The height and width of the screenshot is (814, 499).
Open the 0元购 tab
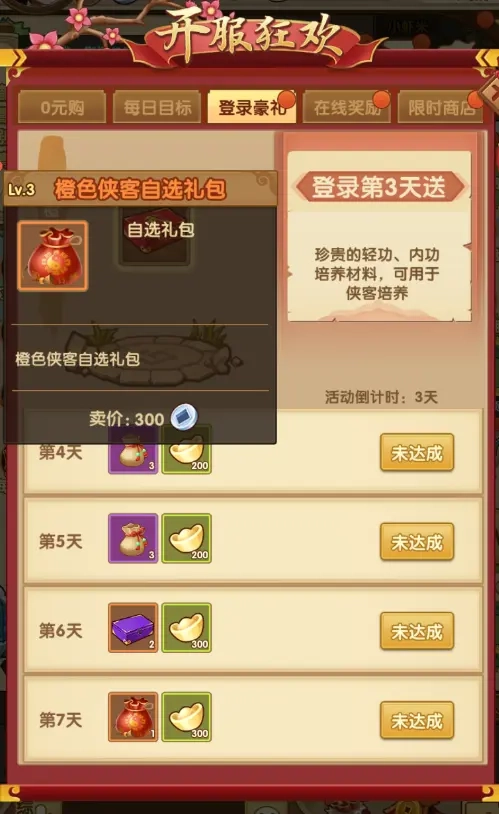pyautogui.click(x=62, y=107)
